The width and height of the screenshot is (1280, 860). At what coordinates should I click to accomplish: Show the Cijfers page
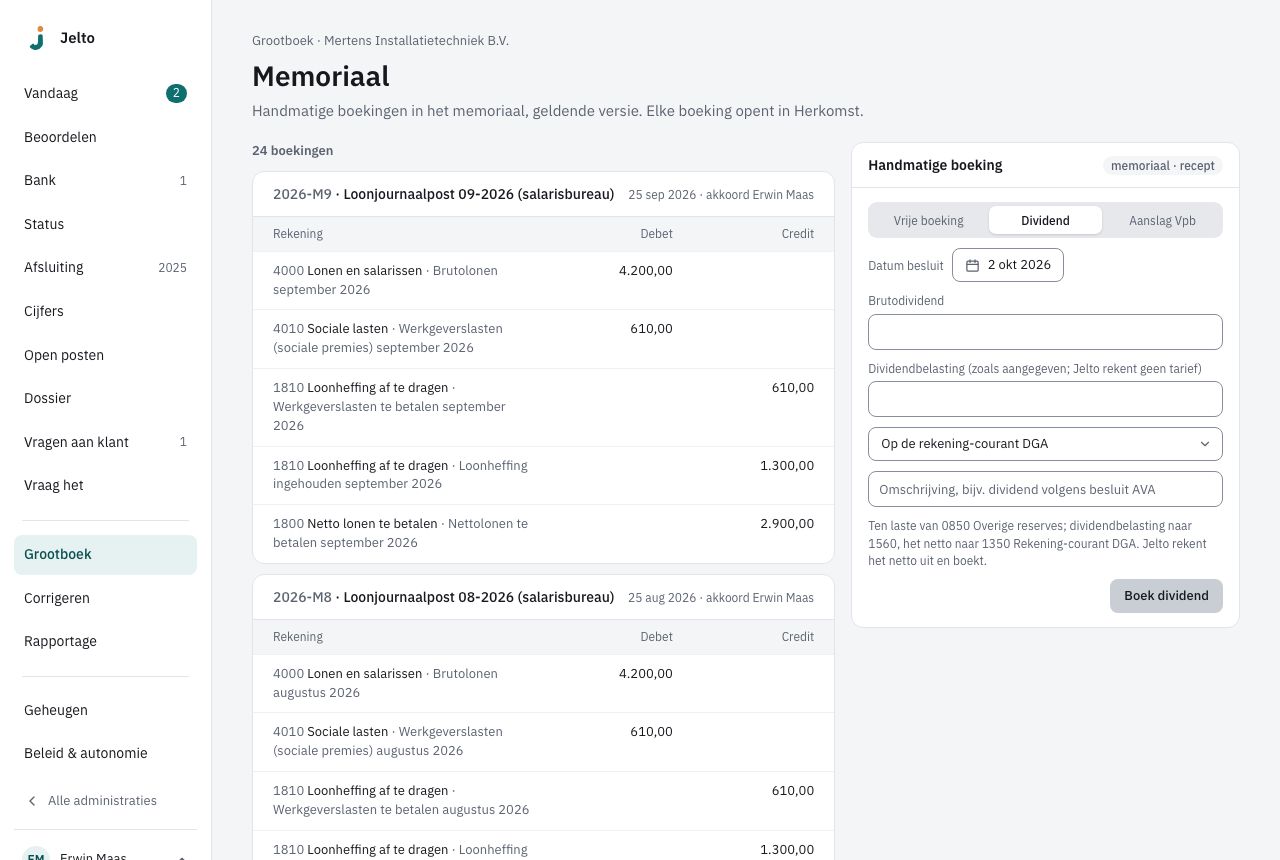[x=105, y=311]
